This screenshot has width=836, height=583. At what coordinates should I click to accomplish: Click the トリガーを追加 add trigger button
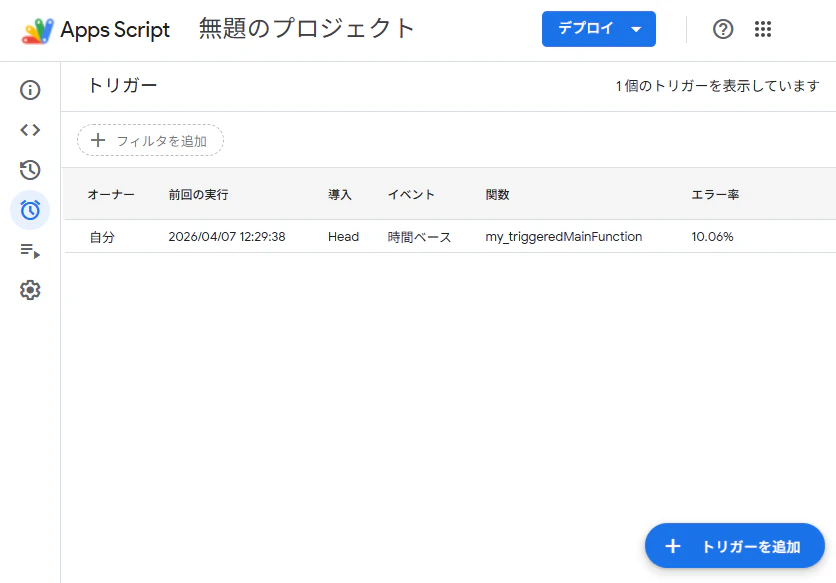pyautogui.click(x=735, y=546)
